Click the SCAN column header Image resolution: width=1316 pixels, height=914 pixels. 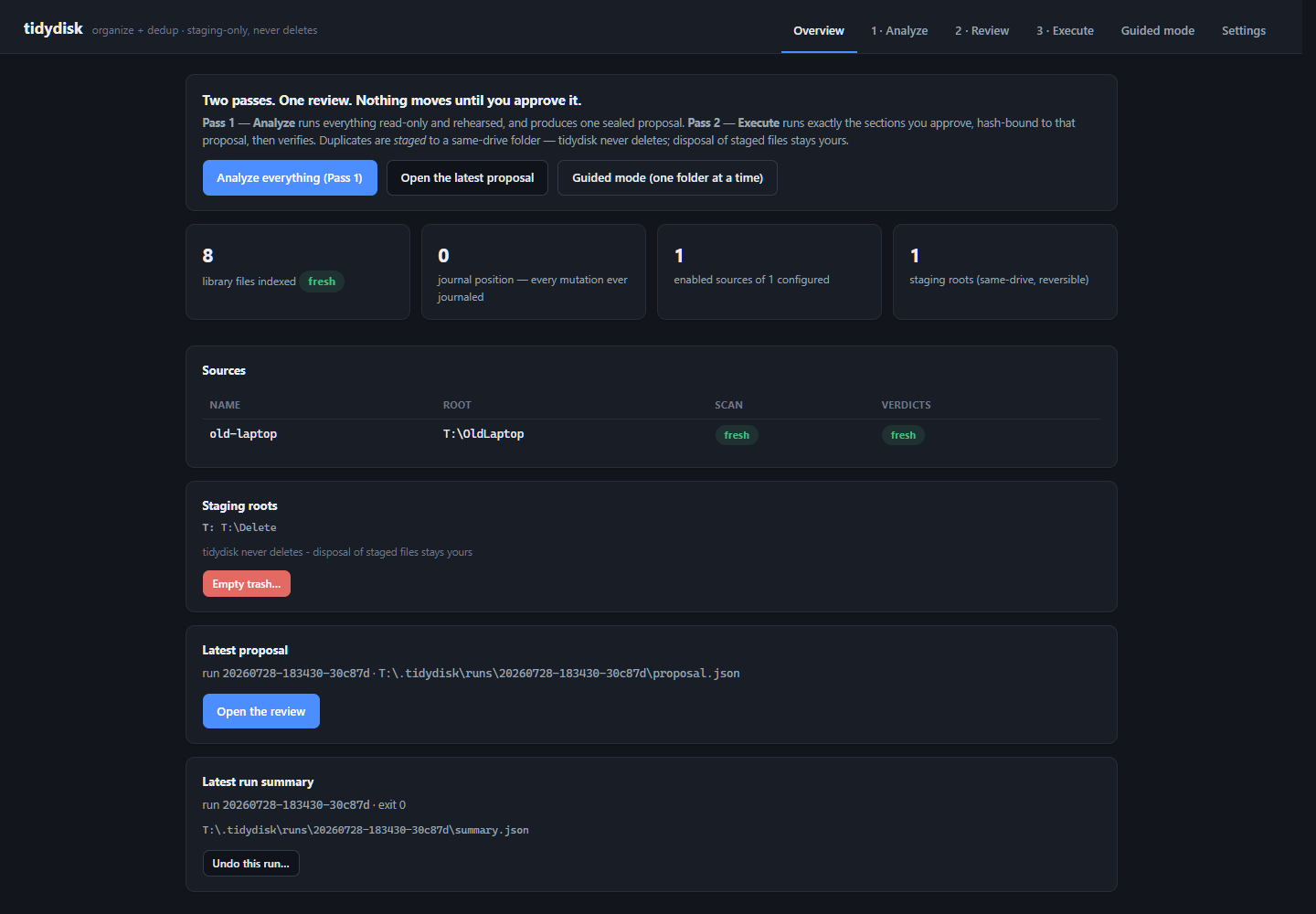tap(728, 405)
